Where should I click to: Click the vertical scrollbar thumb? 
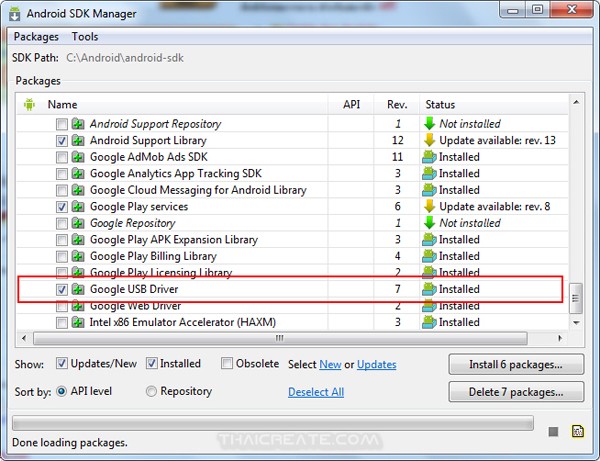coord(576,298)
